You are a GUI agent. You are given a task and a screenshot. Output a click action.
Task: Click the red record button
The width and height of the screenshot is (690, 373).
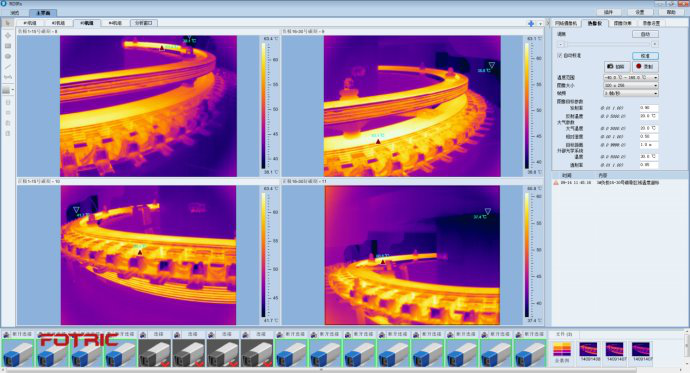coord(645,66)
